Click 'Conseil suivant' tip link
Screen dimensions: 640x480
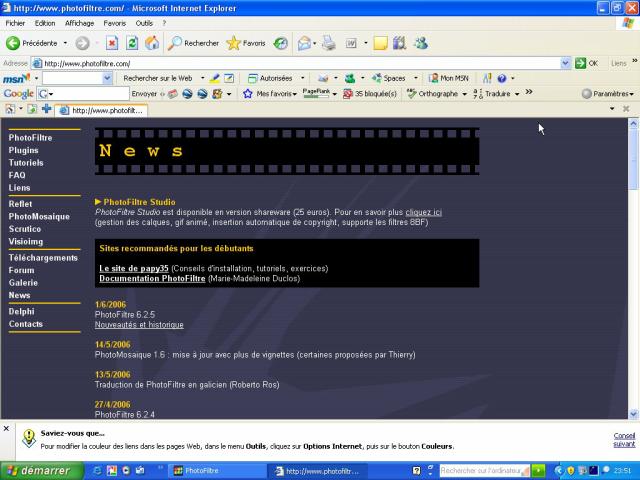coord(624,440)
